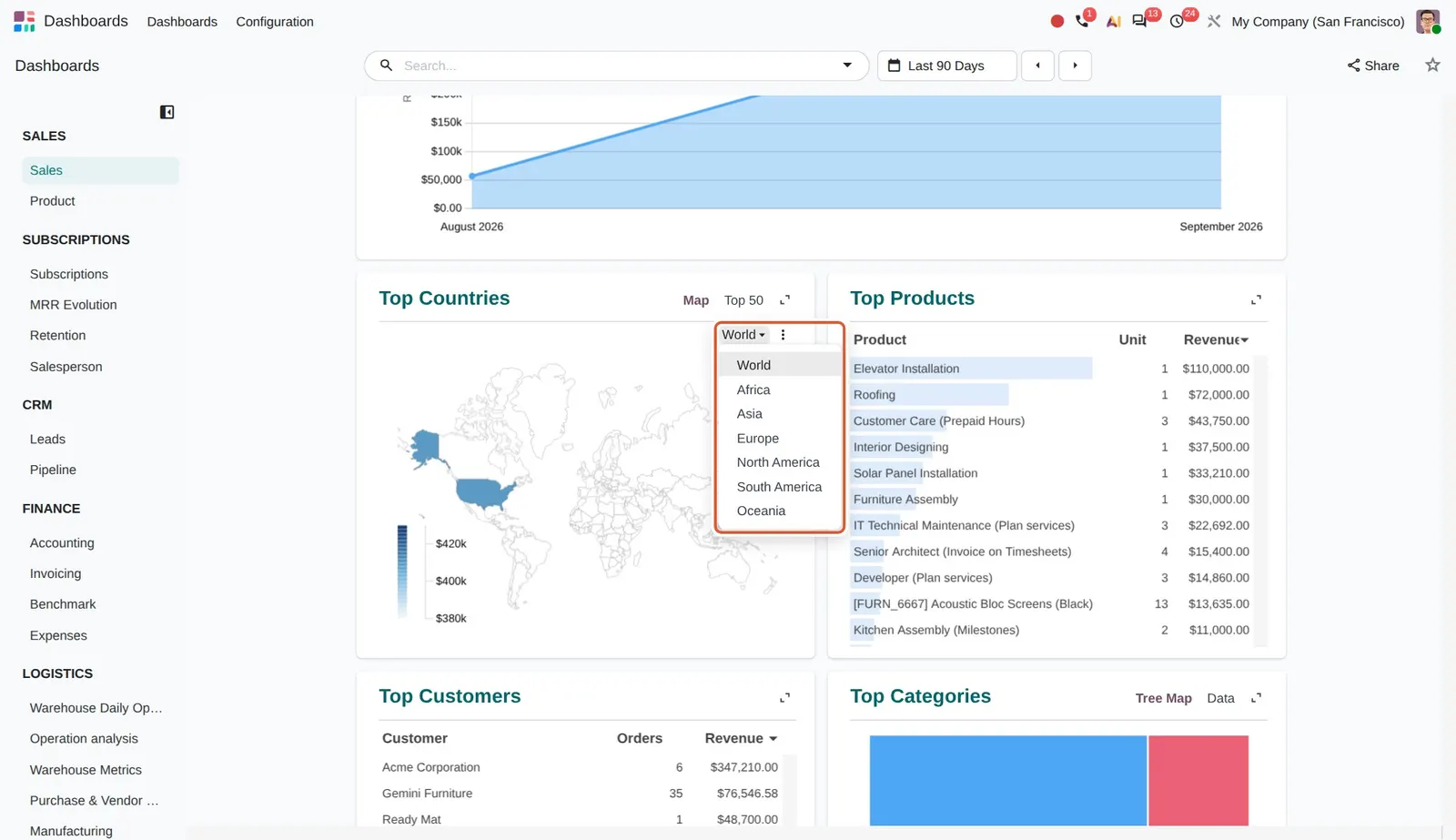
Task: Click the blue treemap category block
Action: (1007, 781)
